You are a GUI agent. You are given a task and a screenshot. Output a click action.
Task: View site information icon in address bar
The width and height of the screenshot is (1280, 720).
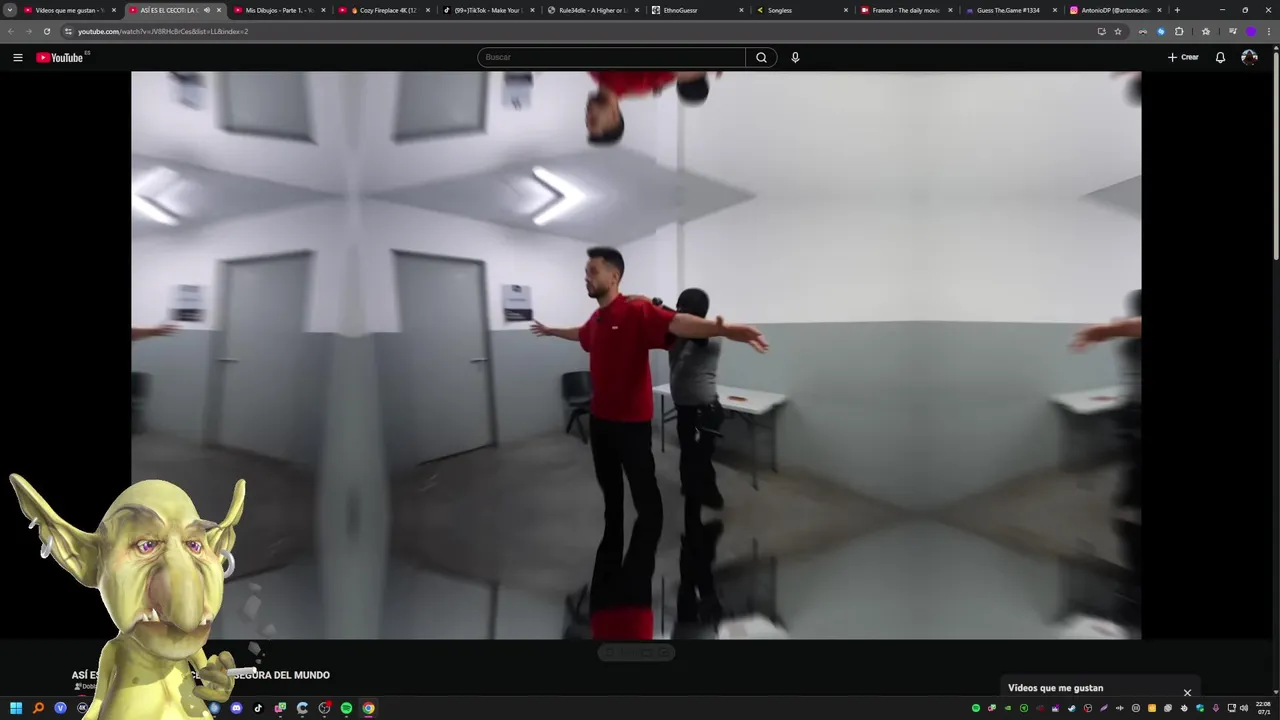point(68,31)
